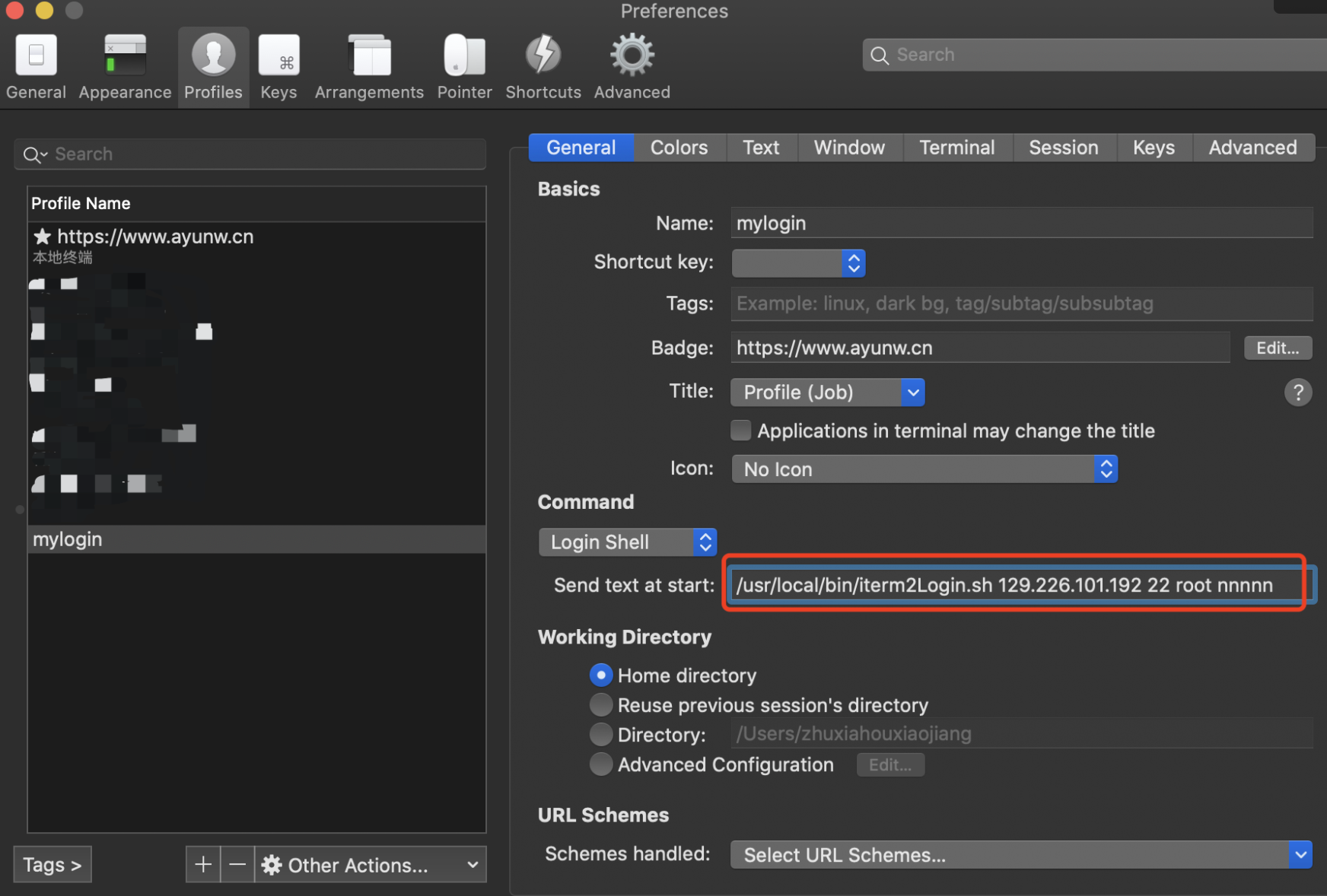Viewport: 1327px width, 896px height.
Task: Click the profile list Search field
Action: tap(250, 154)
